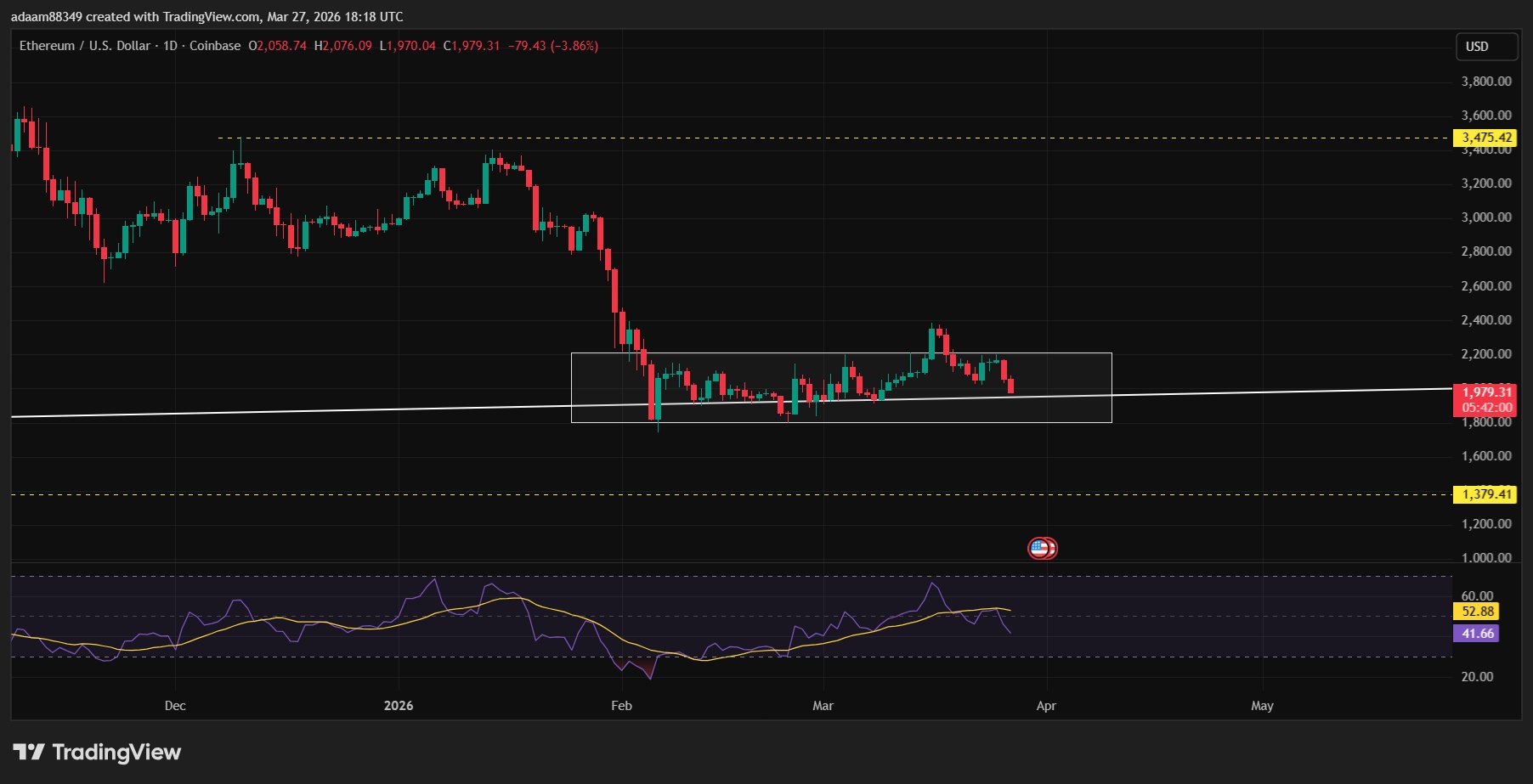Select the yellow 1,379.41 price line label

(x=1485, y=494)
